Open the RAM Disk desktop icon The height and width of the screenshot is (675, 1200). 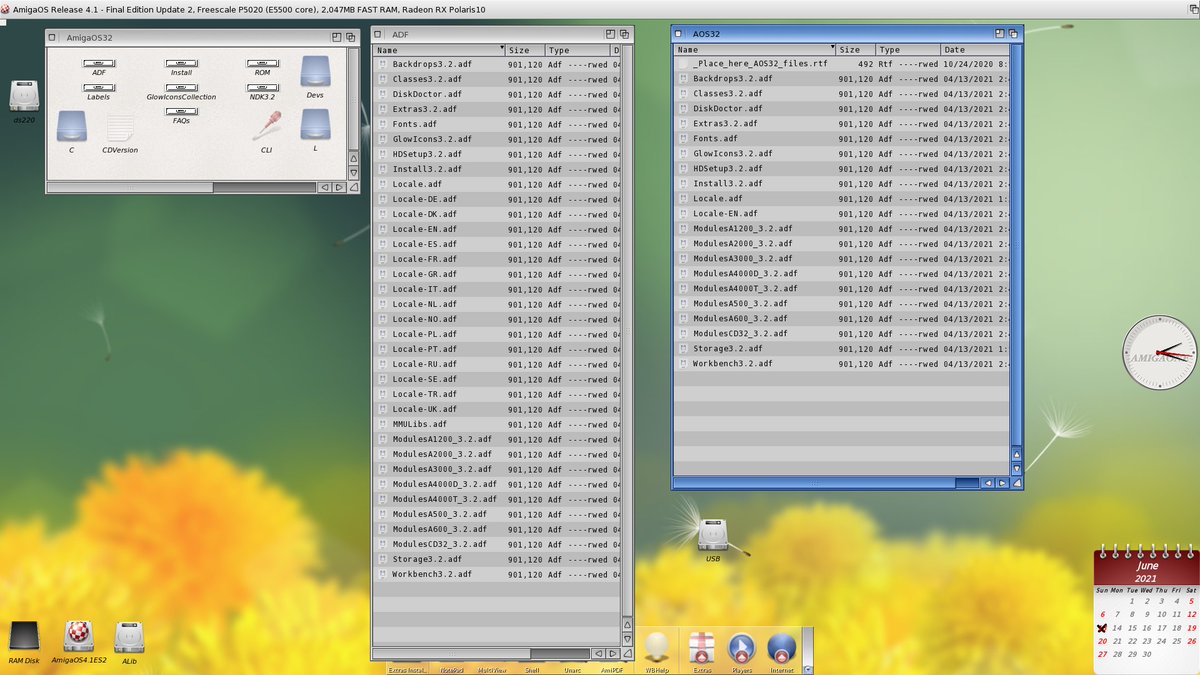tap(23, 636)
